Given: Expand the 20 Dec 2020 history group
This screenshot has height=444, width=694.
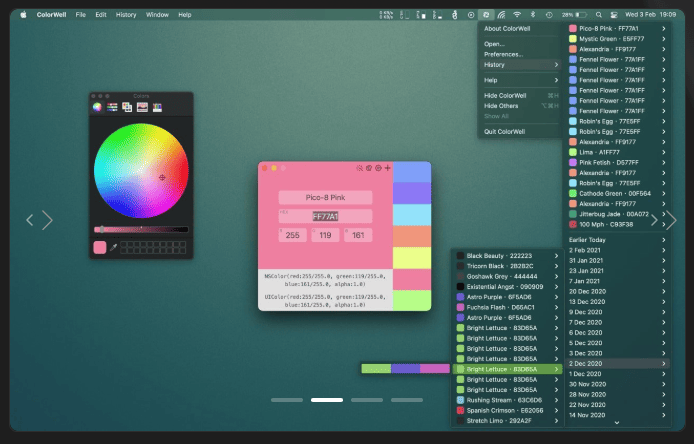Looking at the screenshot, I should [617, 291].
